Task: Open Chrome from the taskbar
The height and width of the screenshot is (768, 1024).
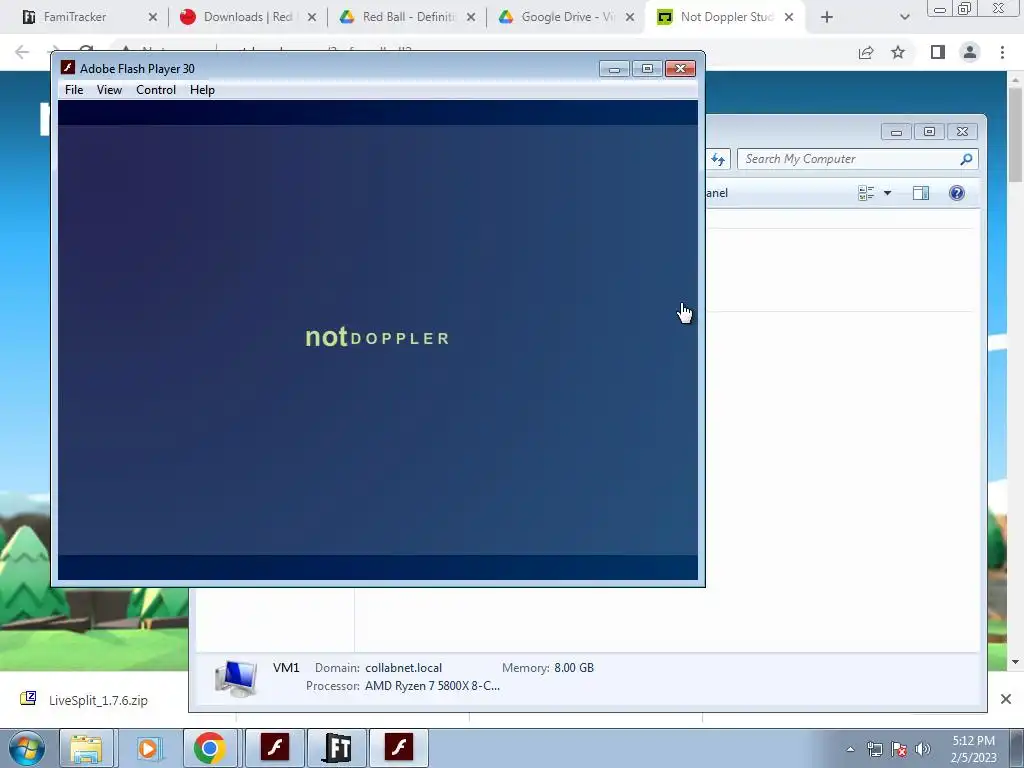Action: point(210,748)
